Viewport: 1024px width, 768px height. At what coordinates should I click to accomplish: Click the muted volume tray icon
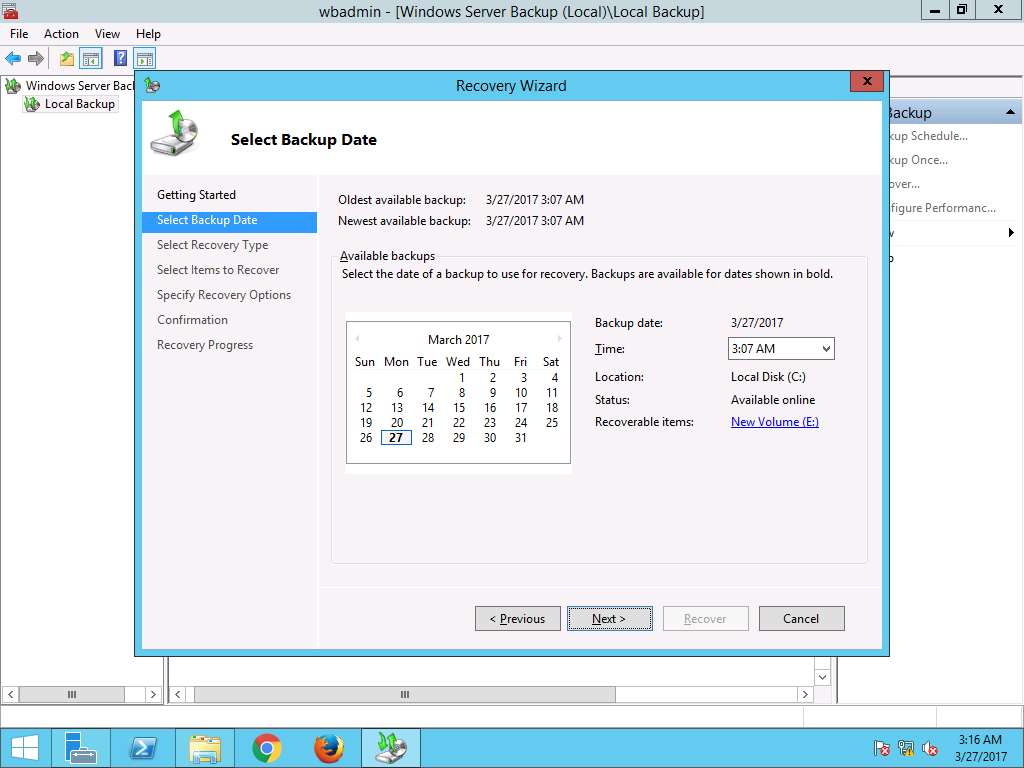click(930, 748)
